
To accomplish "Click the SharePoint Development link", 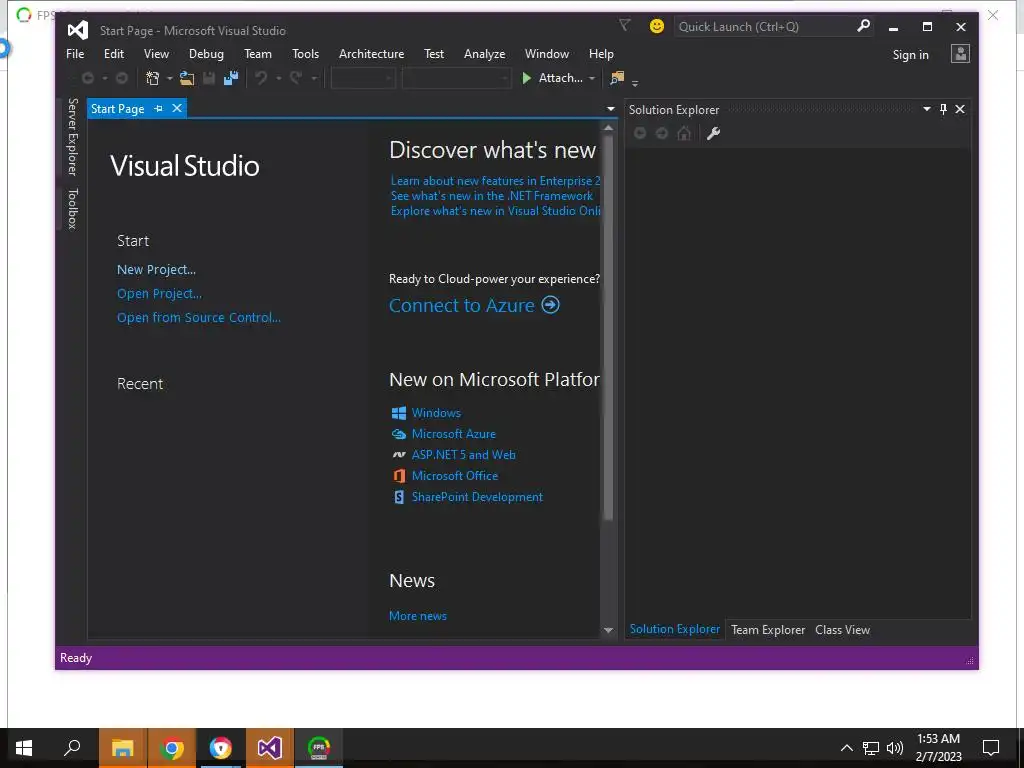I will point(477,497).
